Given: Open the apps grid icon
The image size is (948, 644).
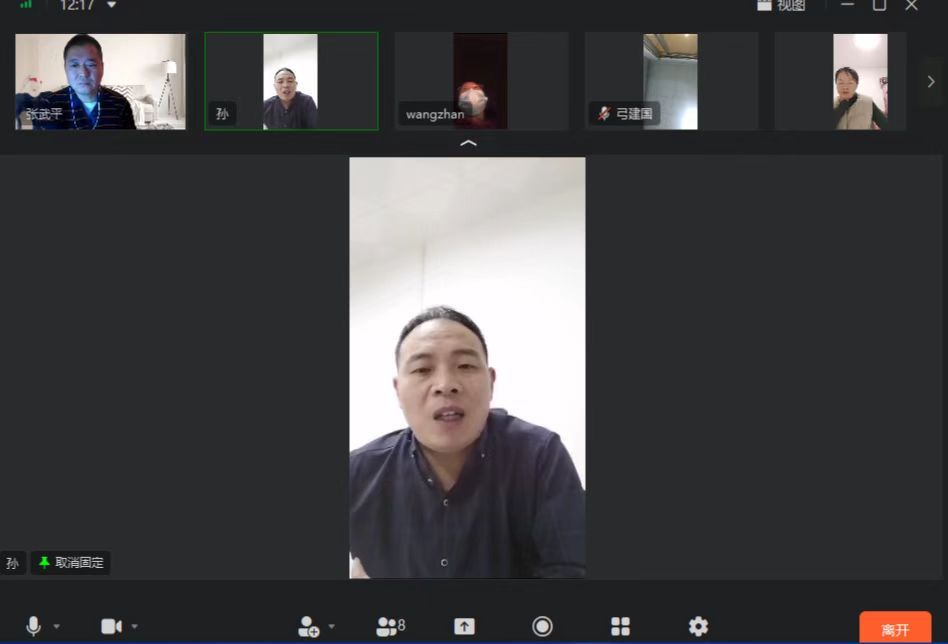Looking at the screenshot, I should [620, 626].
